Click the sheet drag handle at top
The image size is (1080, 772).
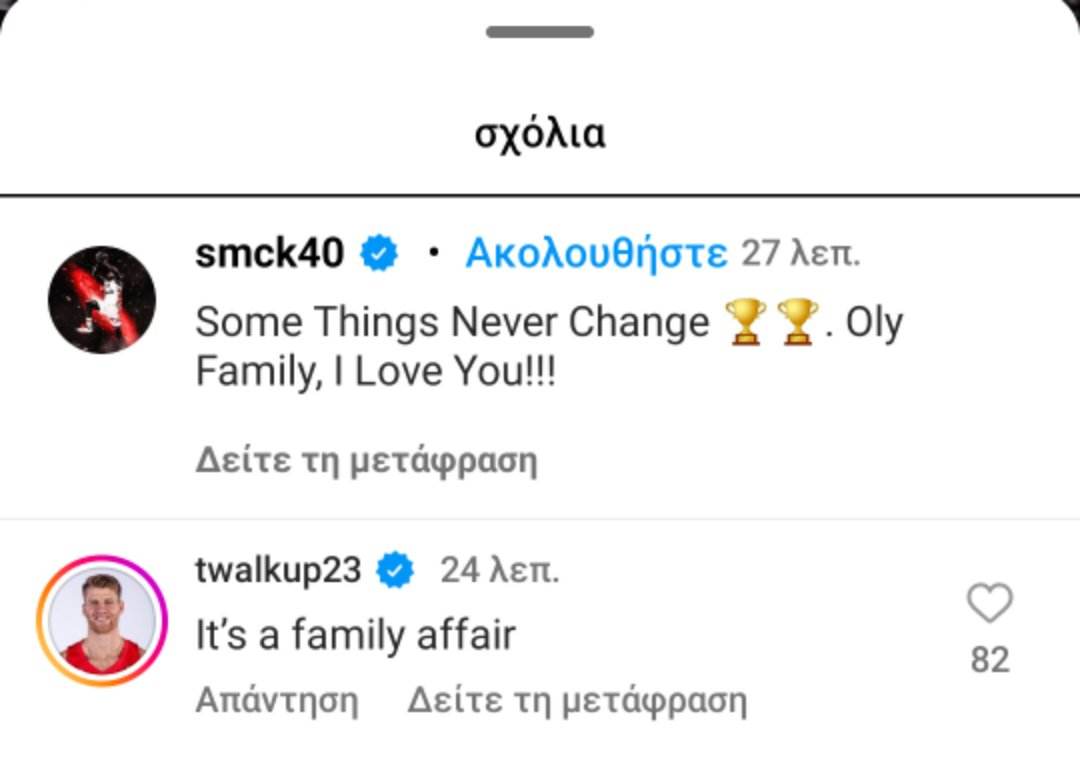point(540,32)
